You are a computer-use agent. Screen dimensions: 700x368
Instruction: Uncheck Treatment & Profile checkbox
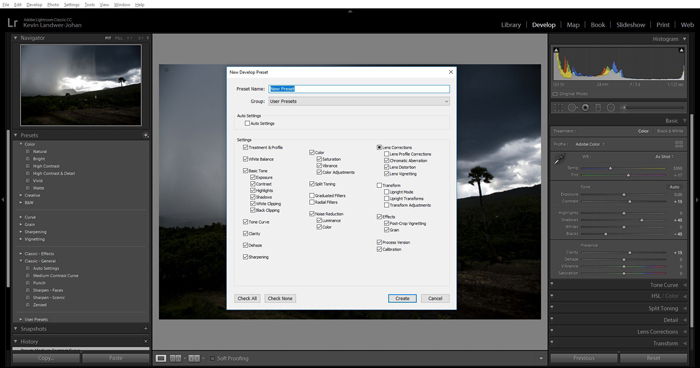[246, 147]
